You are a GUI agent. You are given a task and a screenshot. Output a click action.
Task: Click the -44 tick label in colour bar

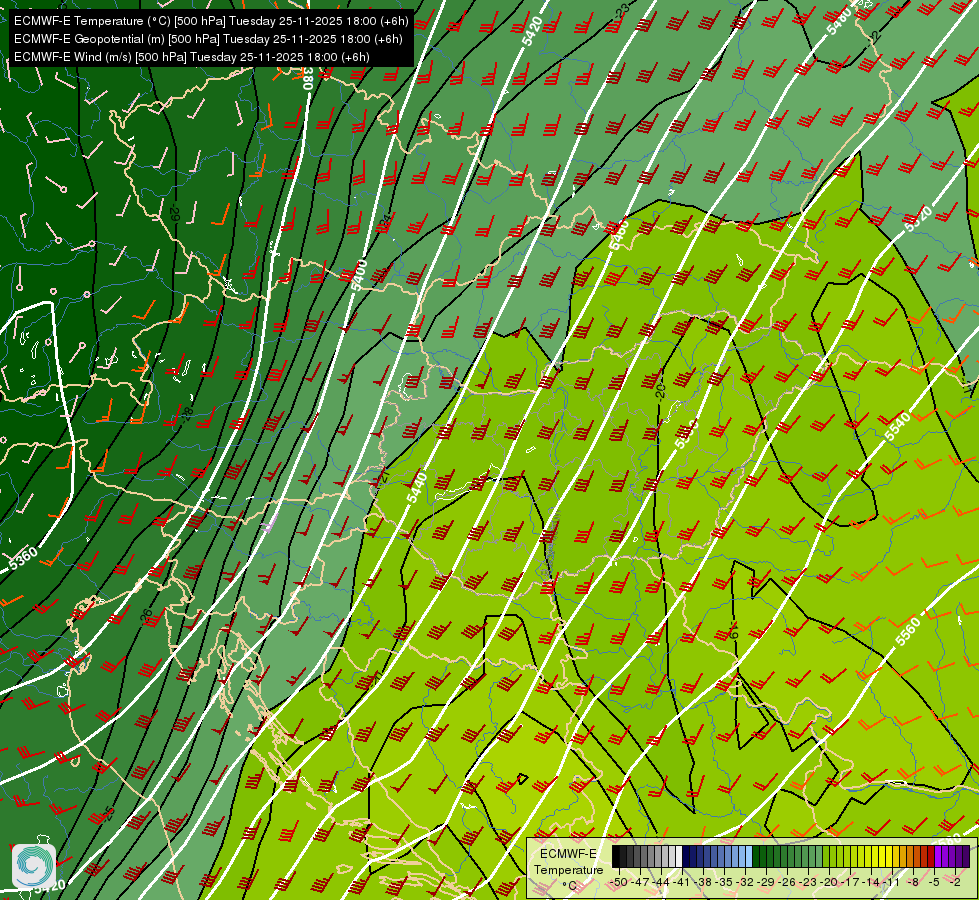pos(662,882)
